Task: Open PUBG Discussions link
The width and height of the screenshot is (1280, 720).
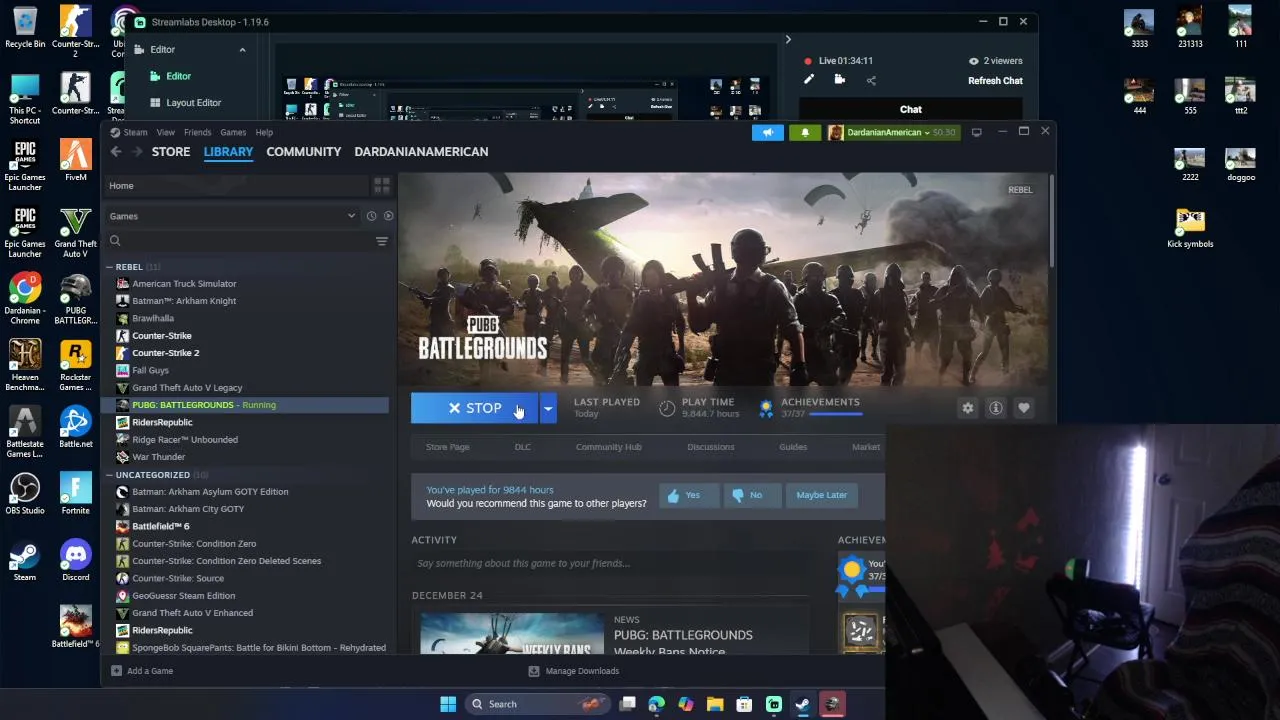Action: [710, 447]
